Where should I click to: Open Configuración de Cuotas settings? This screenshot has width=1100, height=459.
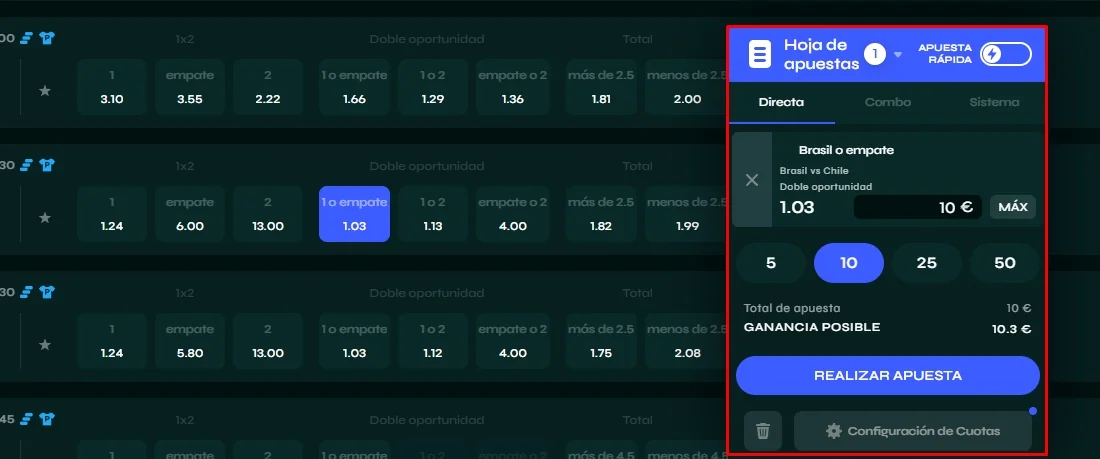(913, 431)
